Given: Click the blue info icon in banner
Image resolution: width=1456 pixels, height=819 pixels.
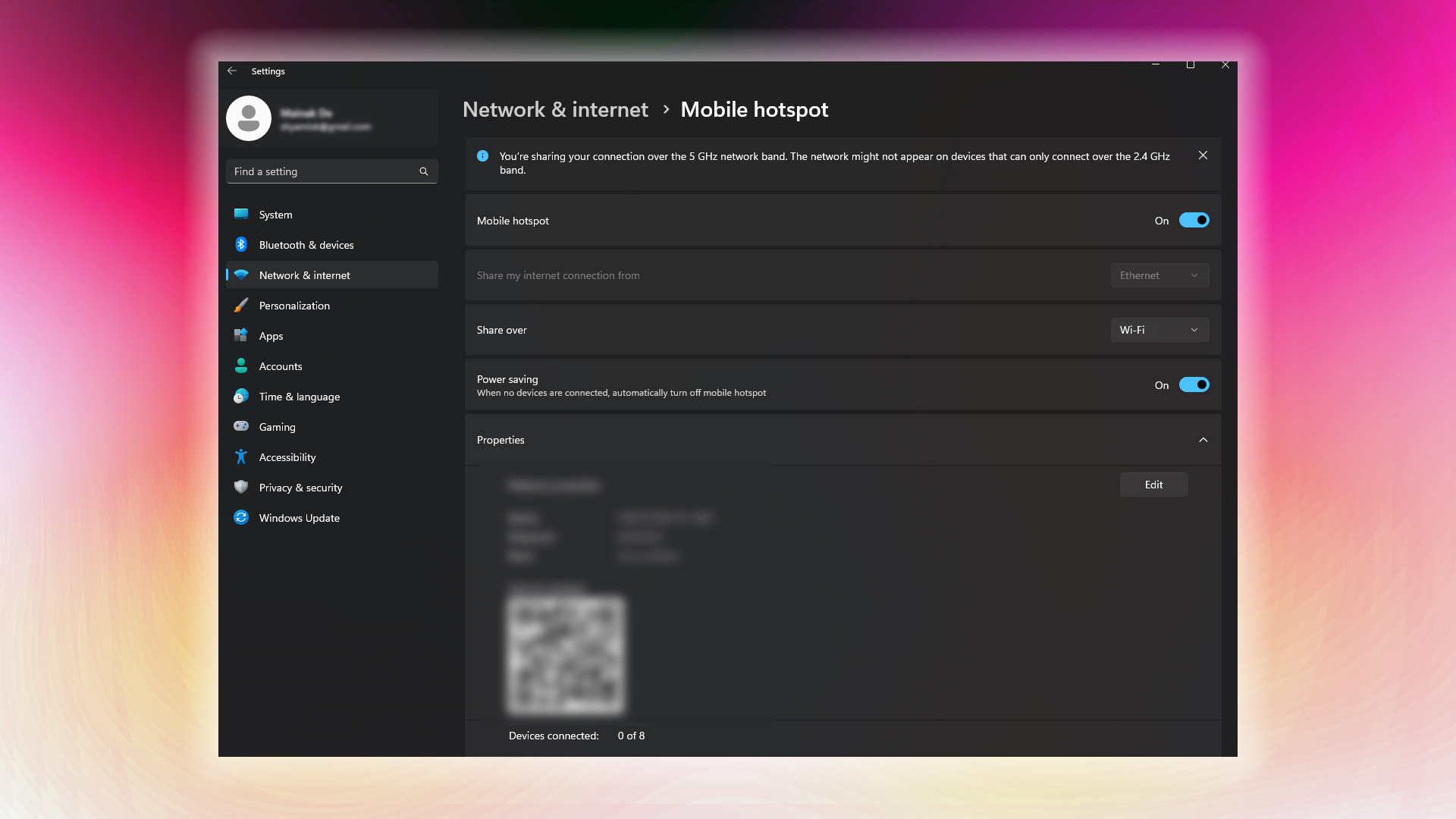Looking at the screenshot, I should coord(482,156).
